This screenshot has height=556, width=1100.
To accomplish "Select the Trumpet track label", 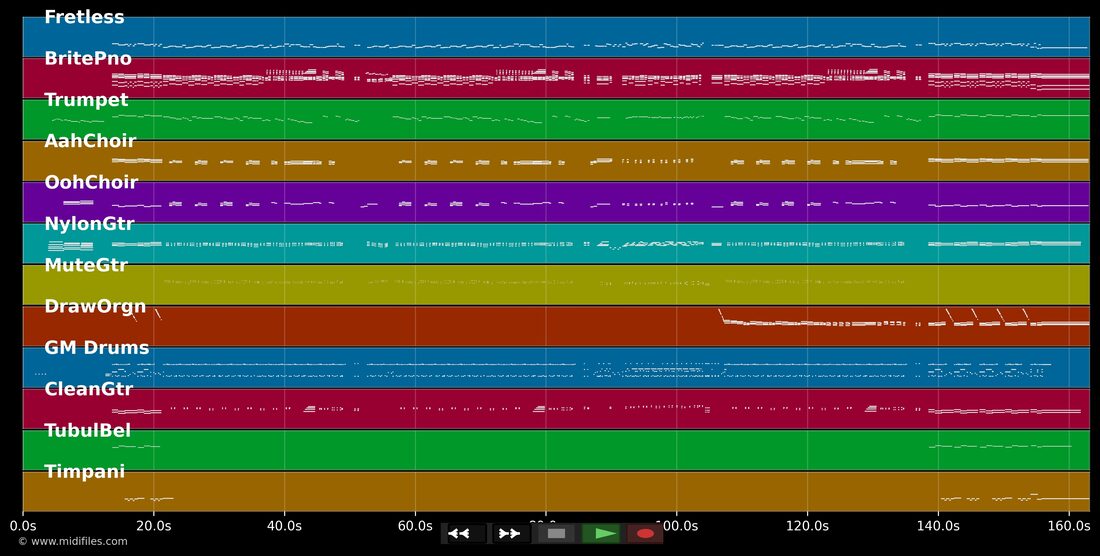I will [x=86, y=100].
